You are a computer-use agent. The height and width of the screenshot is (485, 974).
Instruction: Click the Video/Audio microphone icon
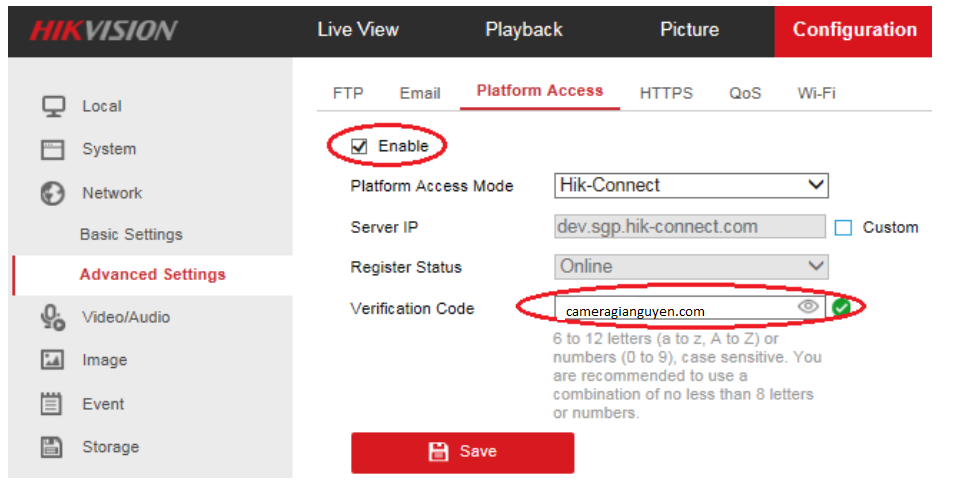(53, 317)
